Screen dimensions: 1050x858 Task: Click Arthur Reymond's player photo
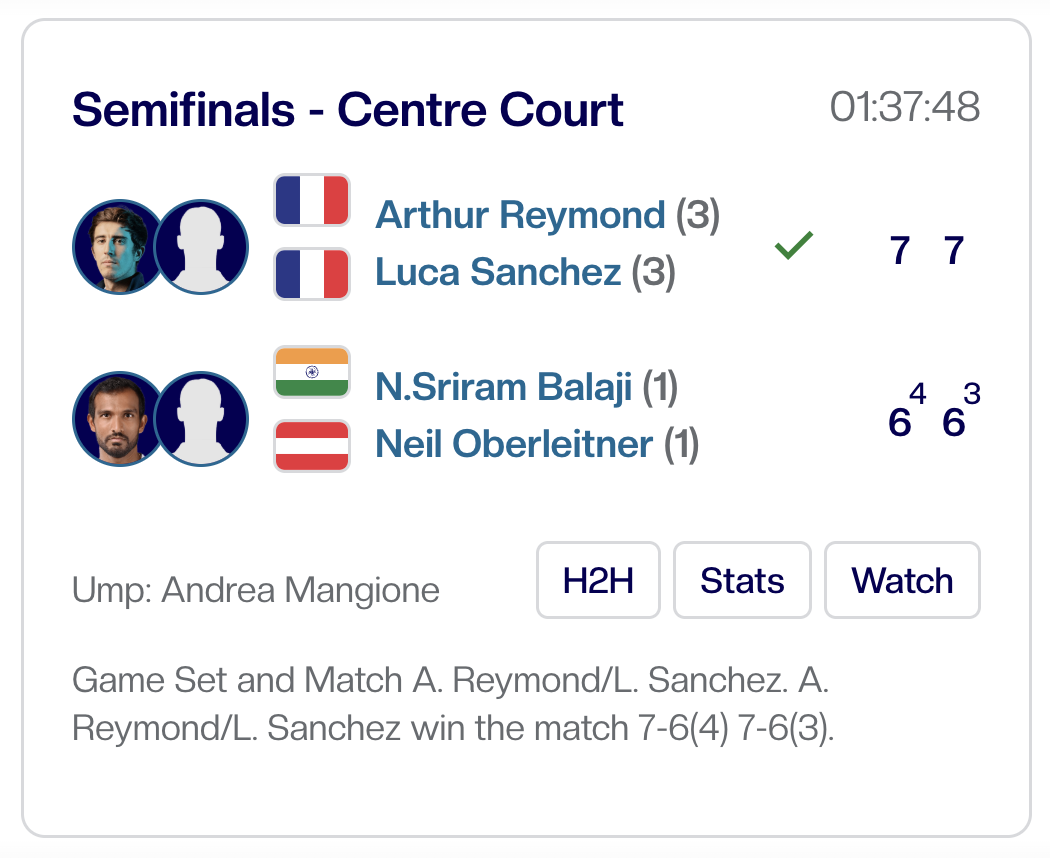(x=116, y=246)
